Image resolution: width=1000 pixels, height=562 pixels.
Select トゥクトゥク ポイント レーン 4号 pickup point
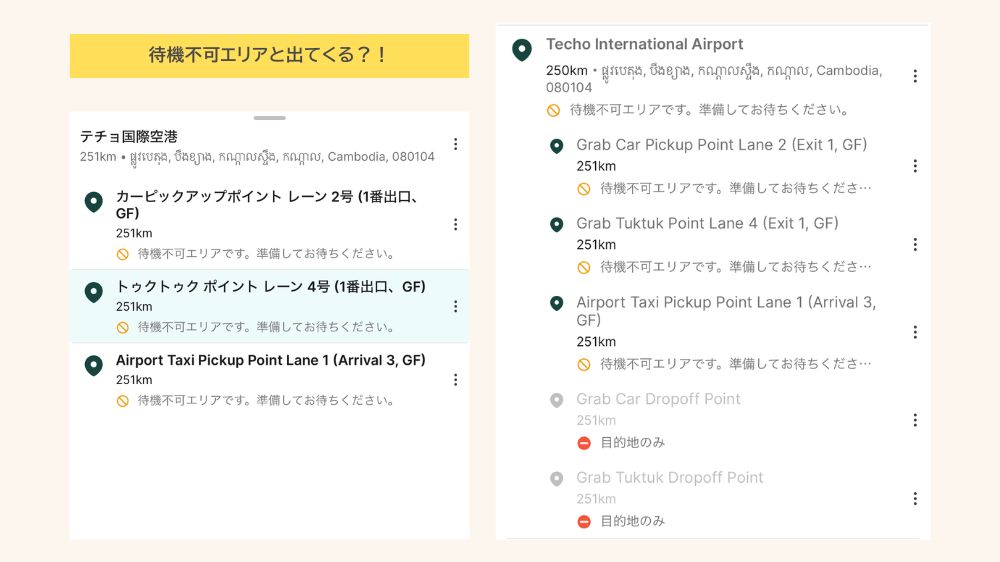pos(270,286)
